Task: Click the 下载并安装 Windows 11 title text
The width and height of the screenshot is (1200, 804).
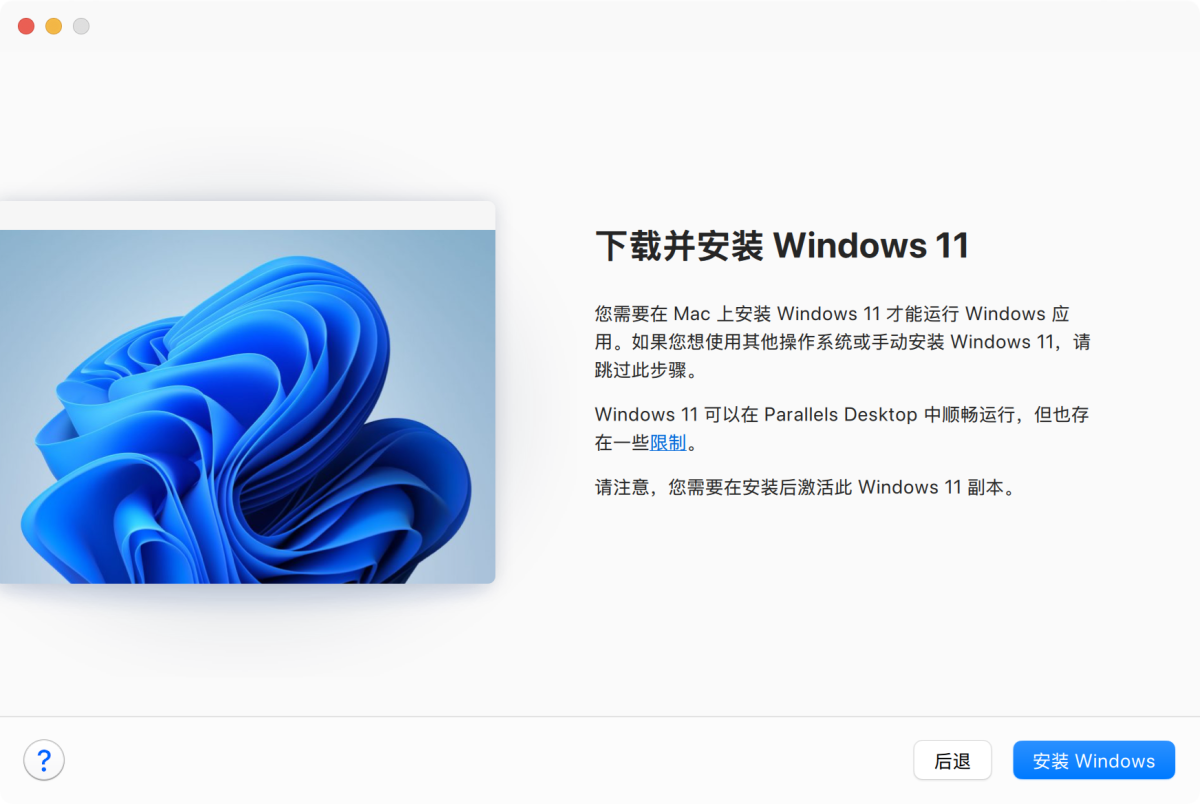Action: (781, 244)
